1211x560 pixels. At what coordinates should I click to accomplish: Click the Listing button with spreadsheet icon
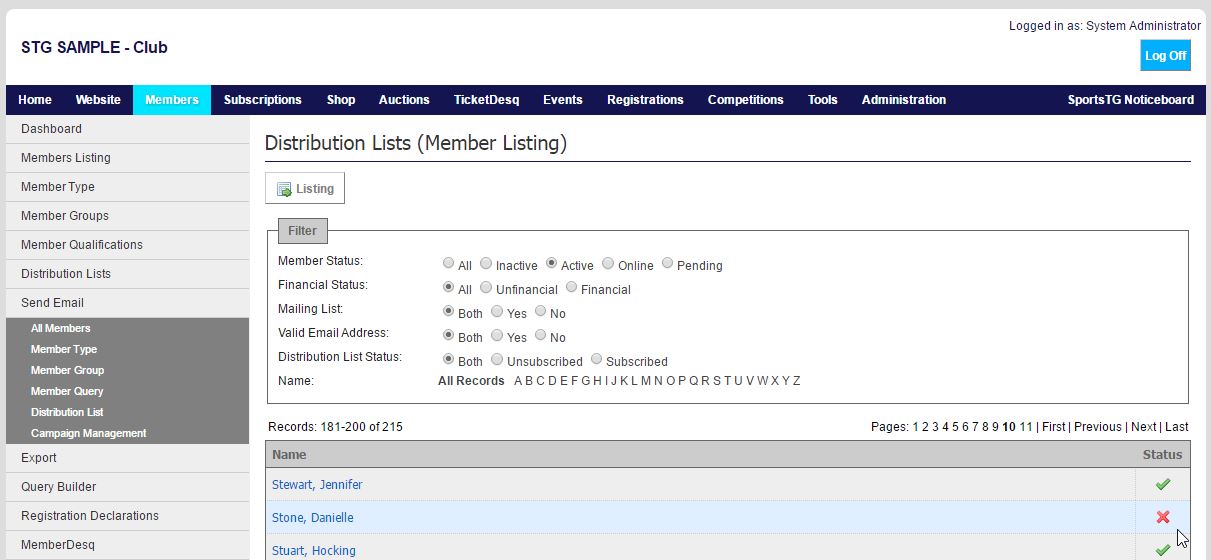click(305, 189)
